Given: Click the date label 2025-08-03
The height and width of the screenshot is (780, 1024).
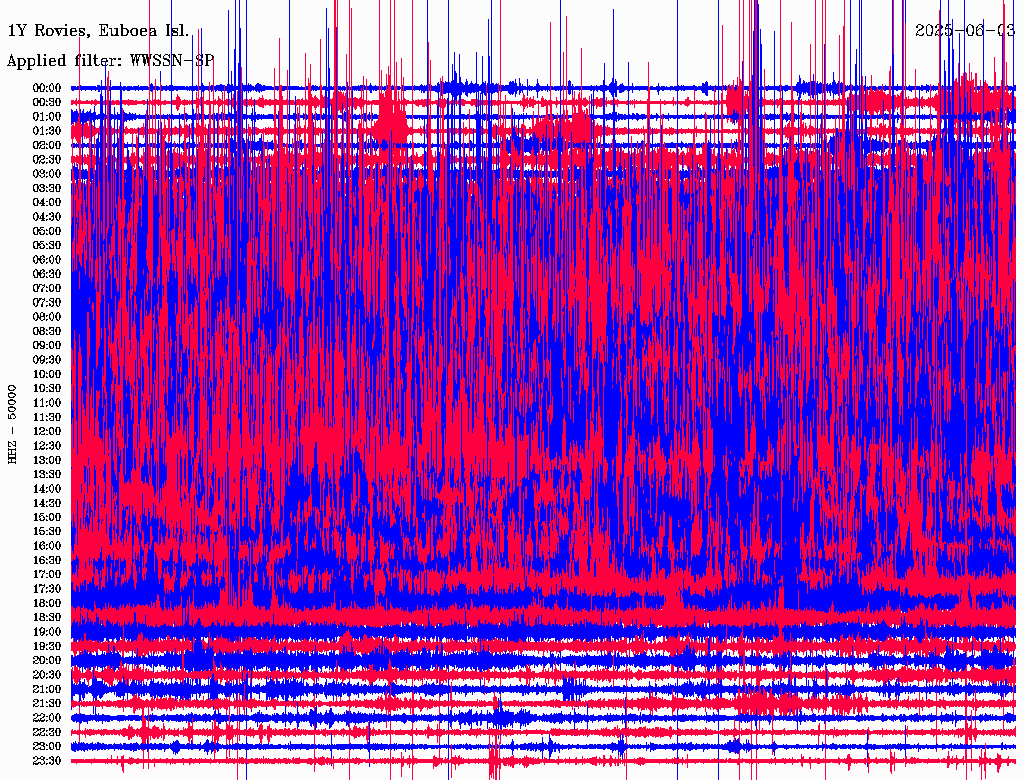Looking at the screenshot, I should tap(965, 30).
